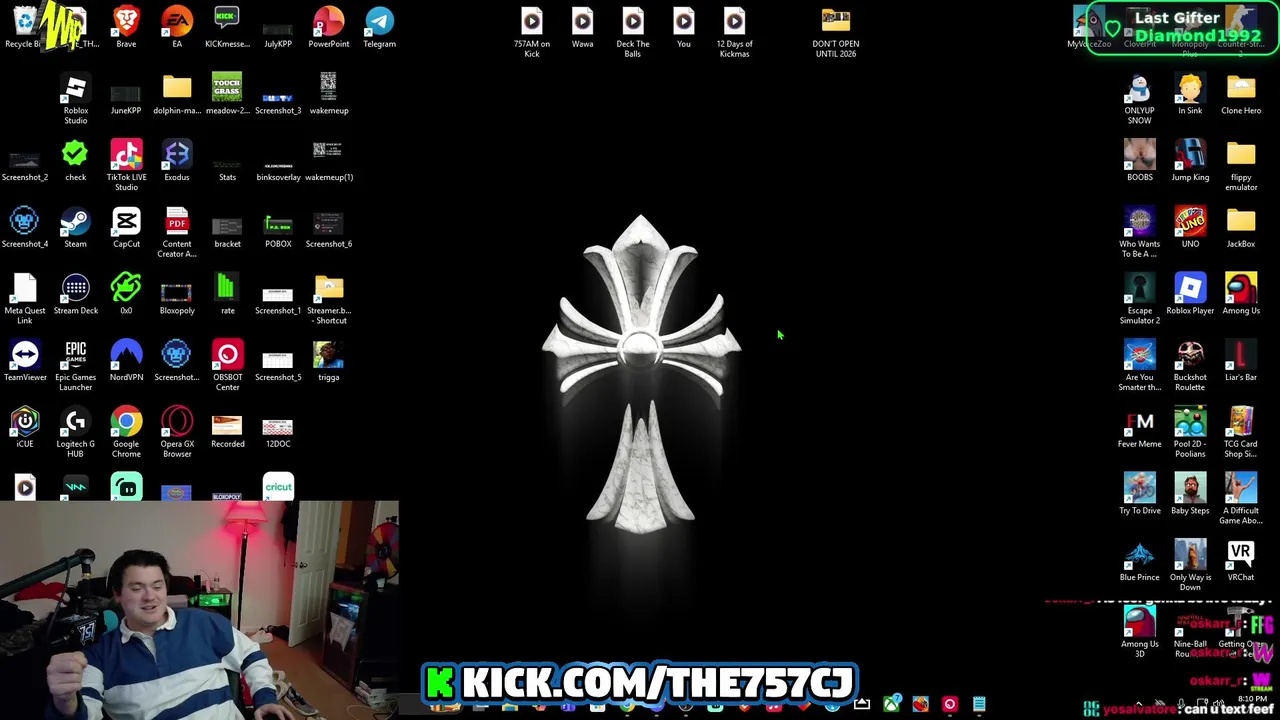
Task: Open the Baby Steps game icon
Action: 1190,494
